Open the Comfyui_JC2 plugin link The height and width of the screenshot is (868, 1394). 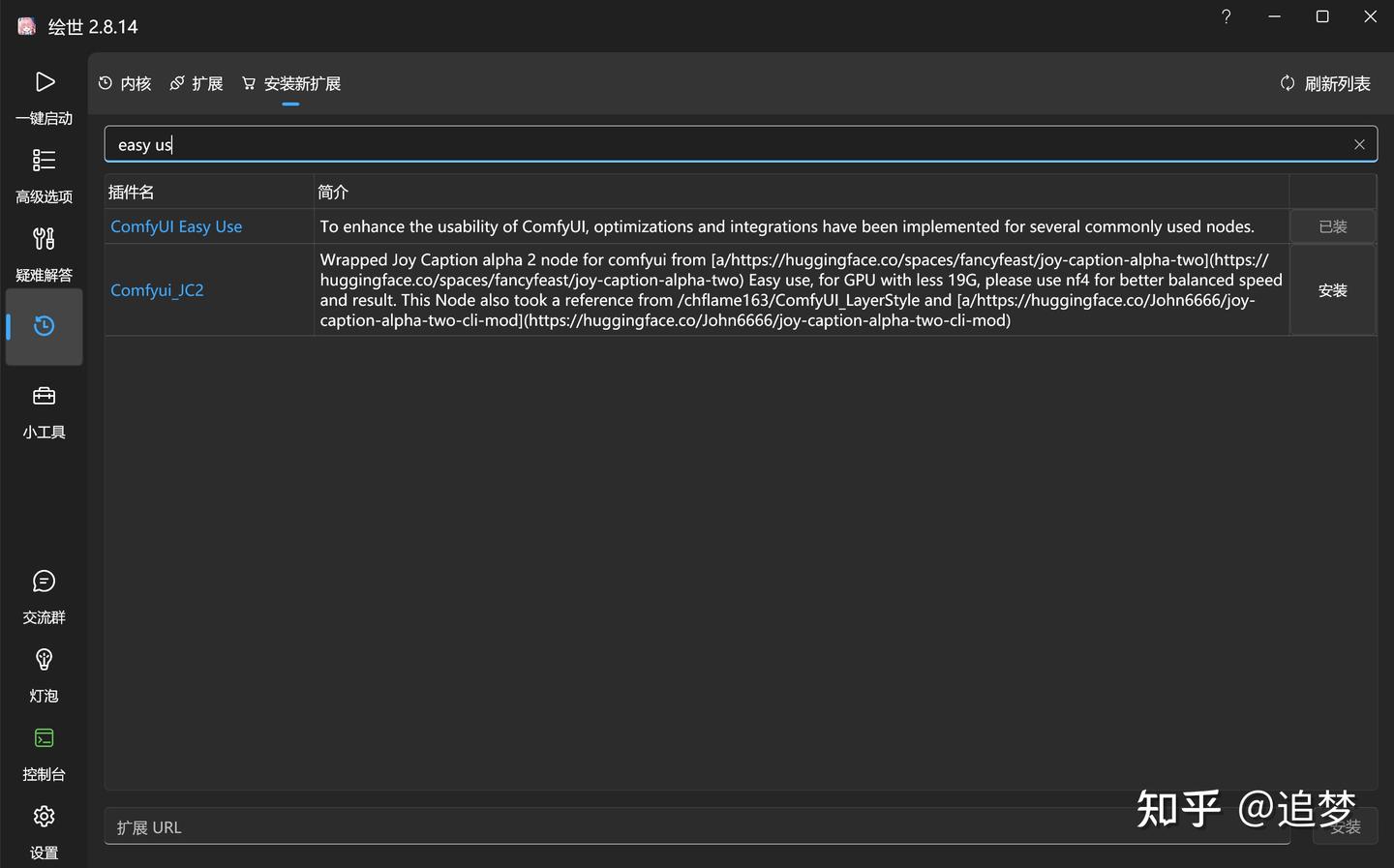157,290
